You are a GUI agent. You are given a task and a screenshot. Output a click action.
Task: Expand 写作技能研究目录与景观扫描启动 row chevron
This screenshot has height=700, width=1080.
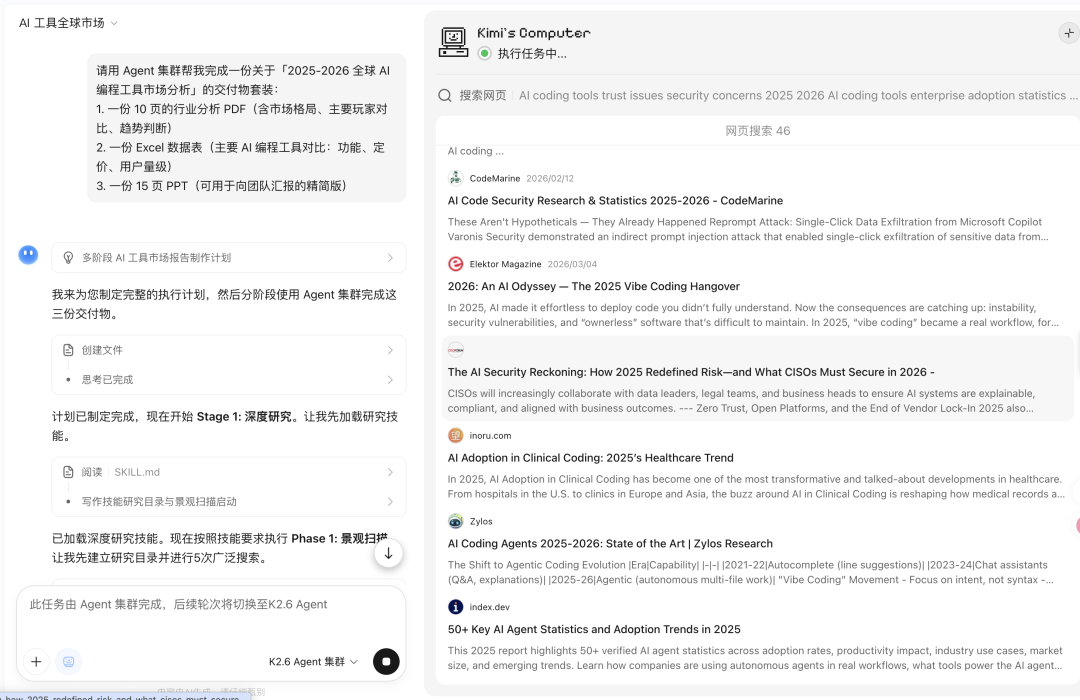pyautogui.click(x=390, y=502)
